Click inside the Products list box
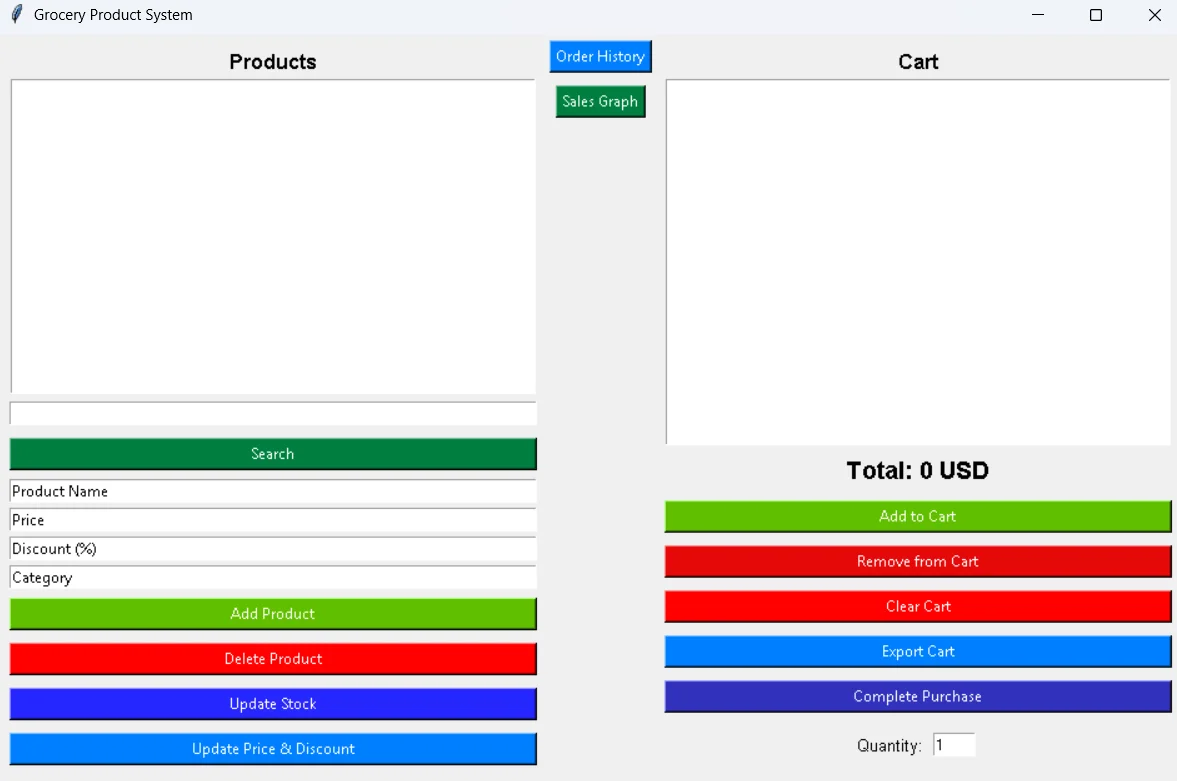Image resolution: width=1177 pixels, height=781 pixels. [x=273, y=236]
